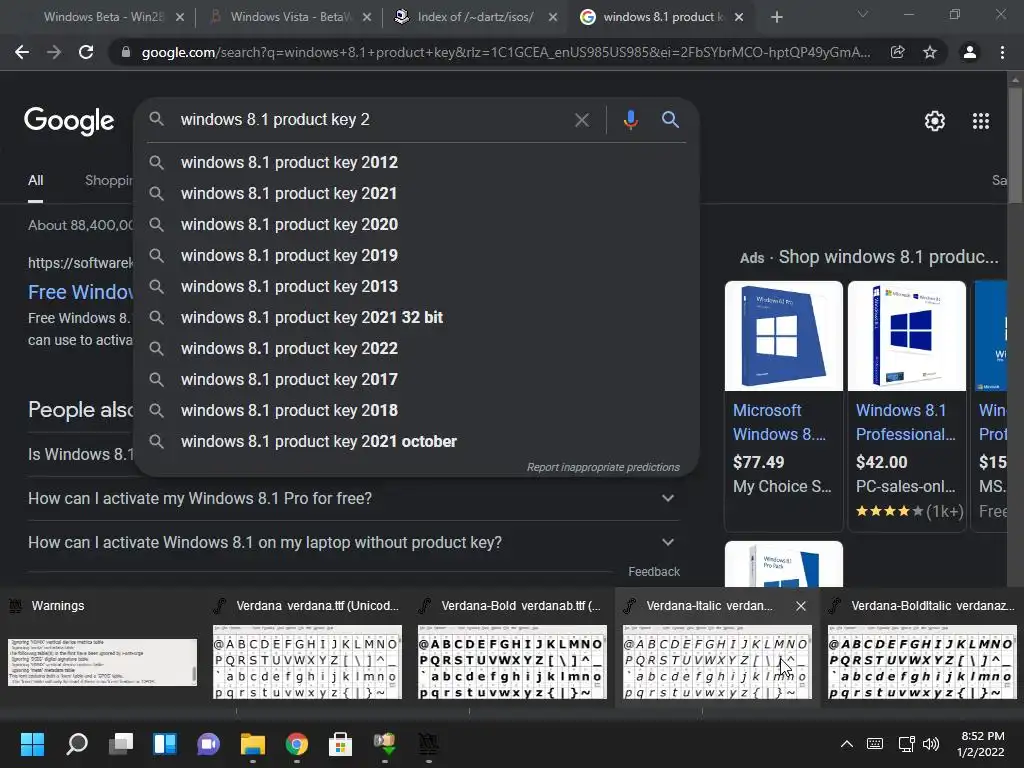Choose suggestion 'windows 8.1 product key 2021'
Image resolution: width=1024 pixels, height=768 pixels.
pyautogui.click(x=417, y=193)
